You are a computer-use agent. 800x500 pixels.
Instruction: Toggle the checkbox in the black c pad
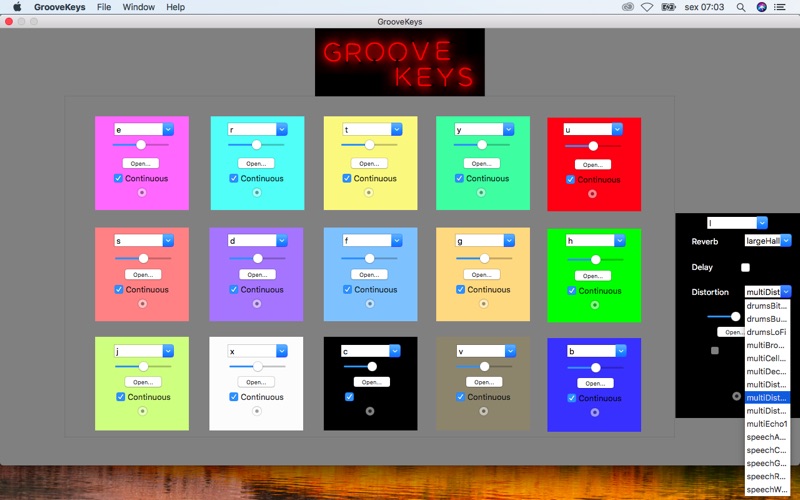tap(349, 396)
